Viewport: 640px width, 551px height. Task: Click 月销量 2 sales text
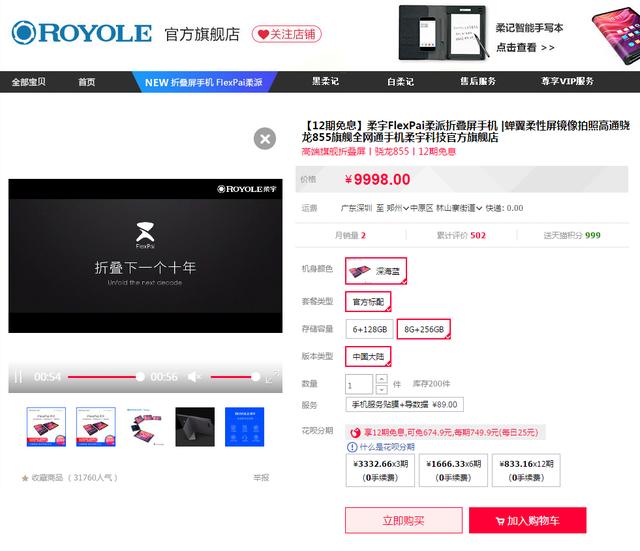pyautogui.click(x=350, y=235)
